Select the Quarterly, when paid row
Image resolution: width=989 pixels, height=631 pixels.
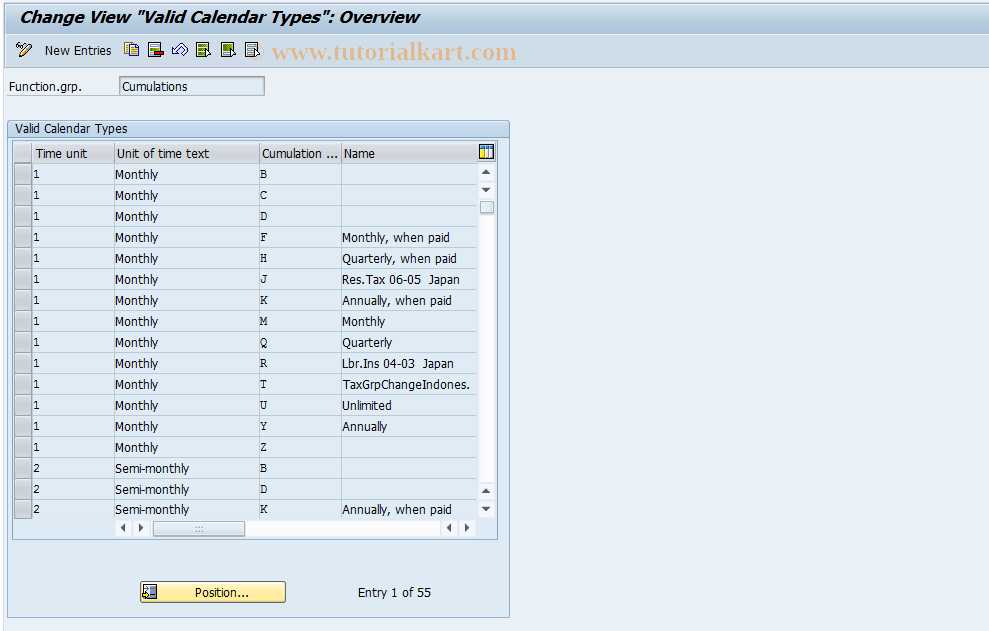(23, 258)
